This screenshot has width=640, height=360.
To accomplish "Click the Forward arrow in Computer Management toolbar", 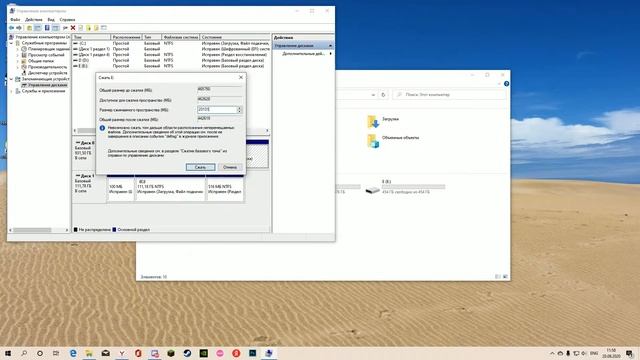I will point(19,28).
